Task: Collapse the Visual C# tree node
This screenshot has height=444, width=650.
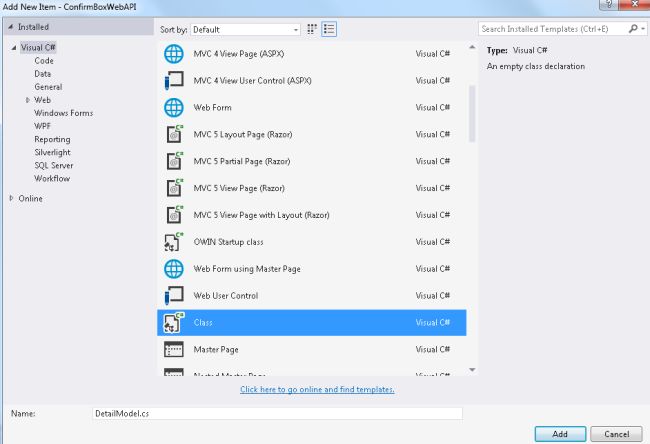Action: click(14, 48)
